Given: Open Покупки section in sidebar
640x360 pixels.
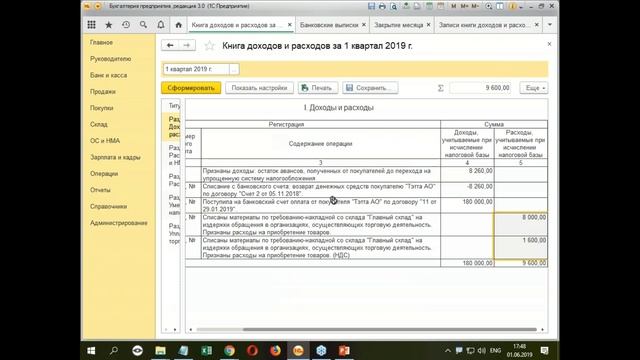Looking at the screenshot, I should [x=102, y=108].
